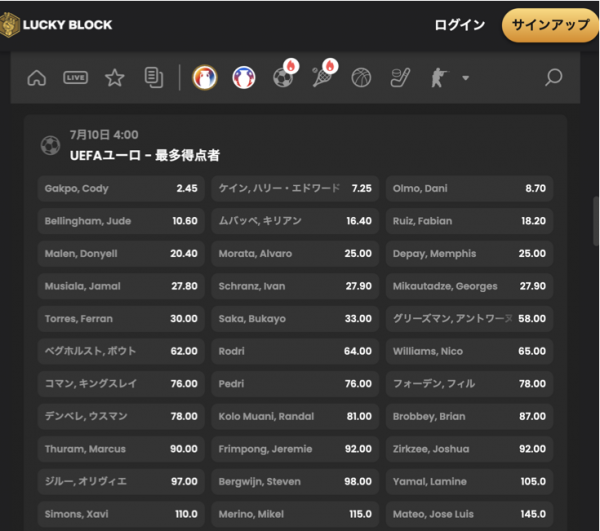Open the search magnifier icon
Screen dimensions: 600x531
point(553,78)
